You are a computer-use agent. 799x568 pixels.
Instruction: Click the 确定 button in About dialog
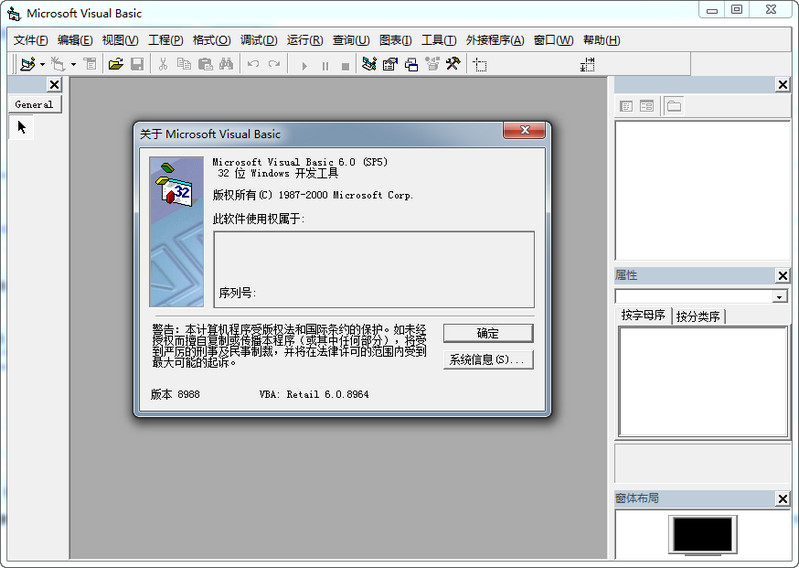(488, 333)
